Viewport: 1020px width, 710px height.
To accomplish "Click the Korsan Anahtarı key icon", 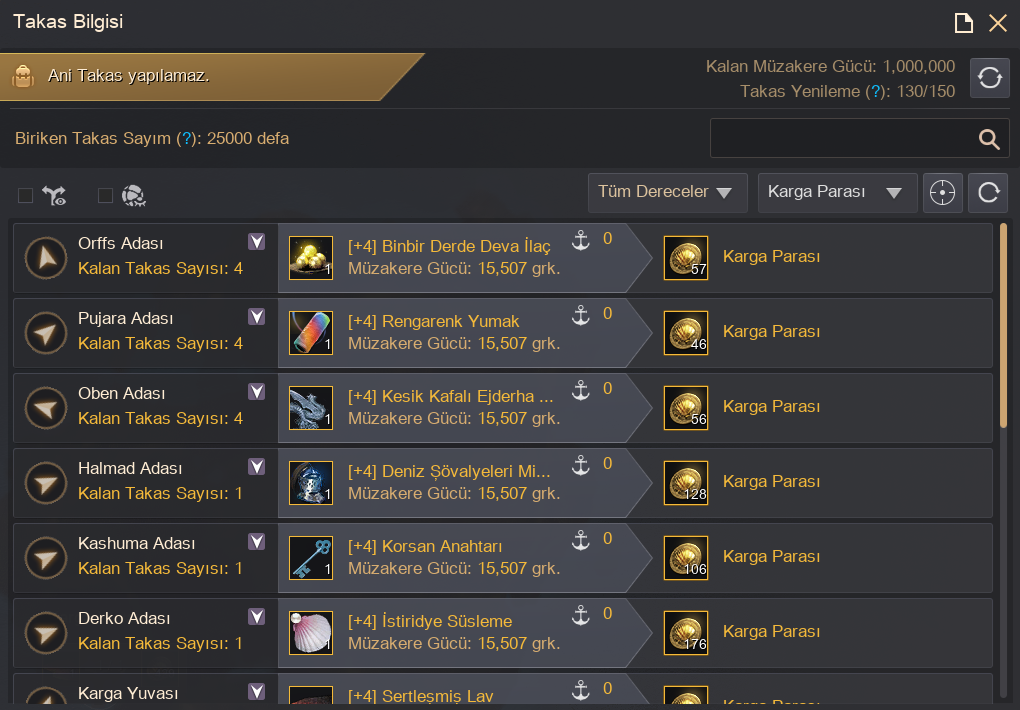I will [x=310, y=558].
